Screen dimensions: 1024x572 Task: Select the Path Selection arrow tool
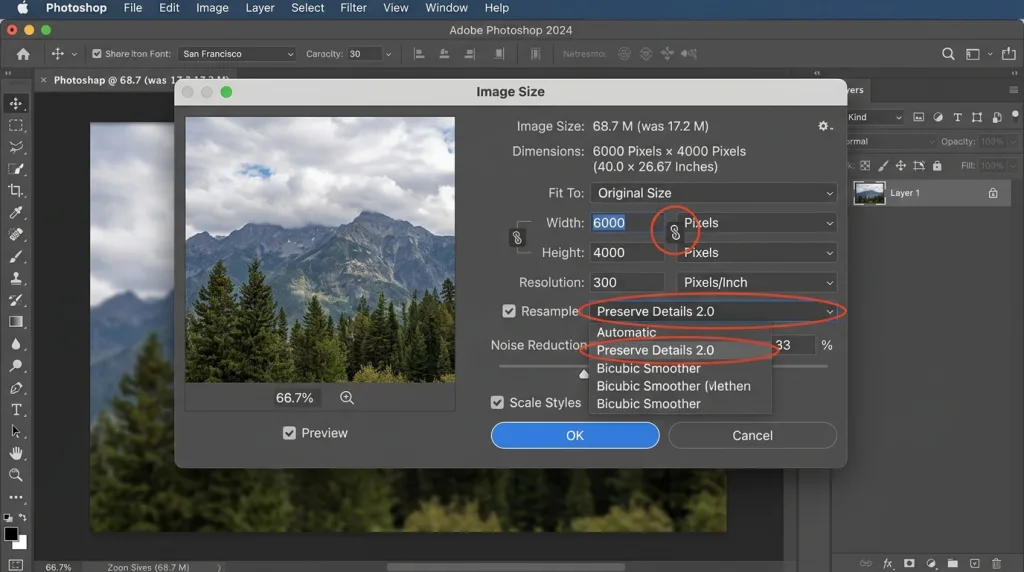tap(16, 431)
